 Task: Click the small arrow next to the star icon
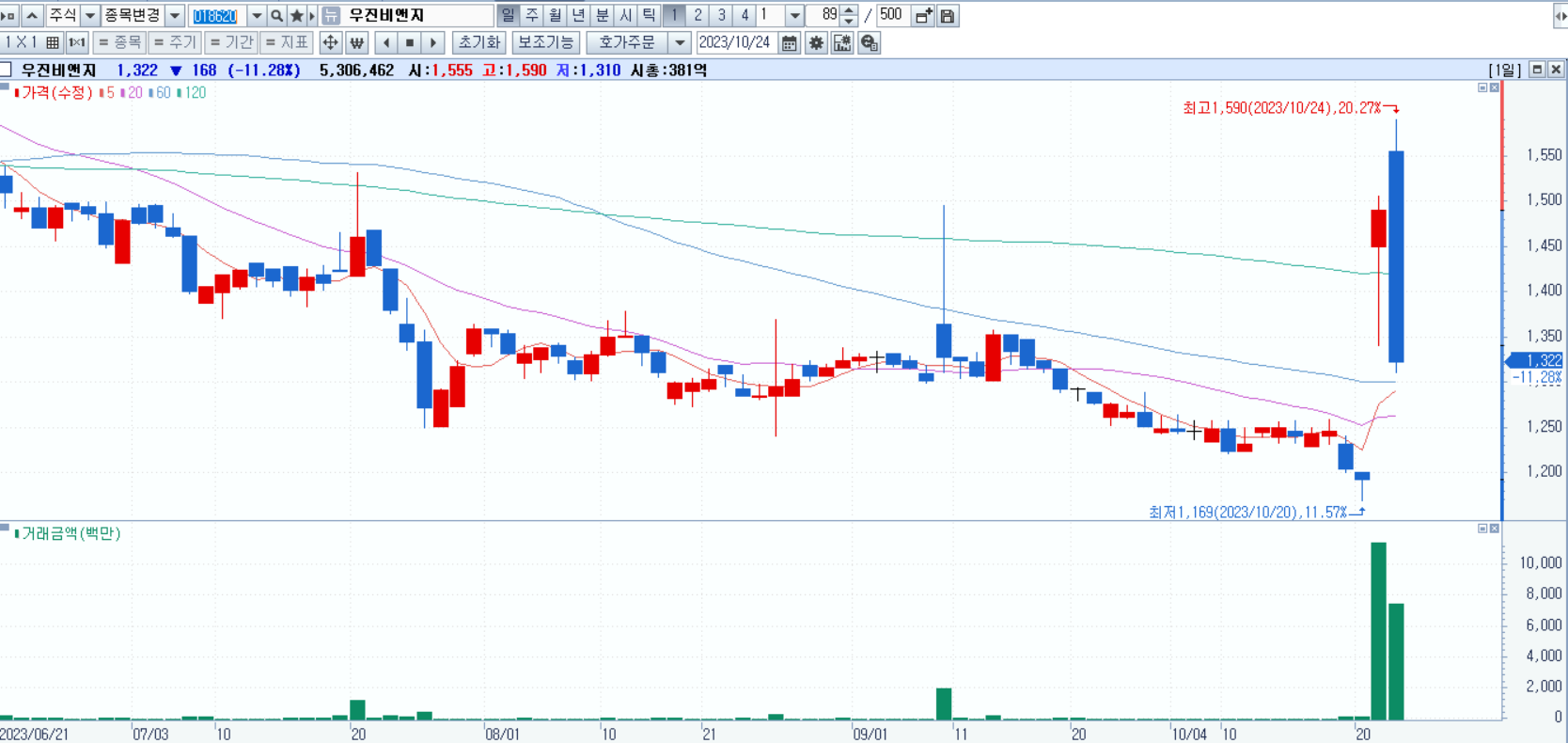click(312, 15)
